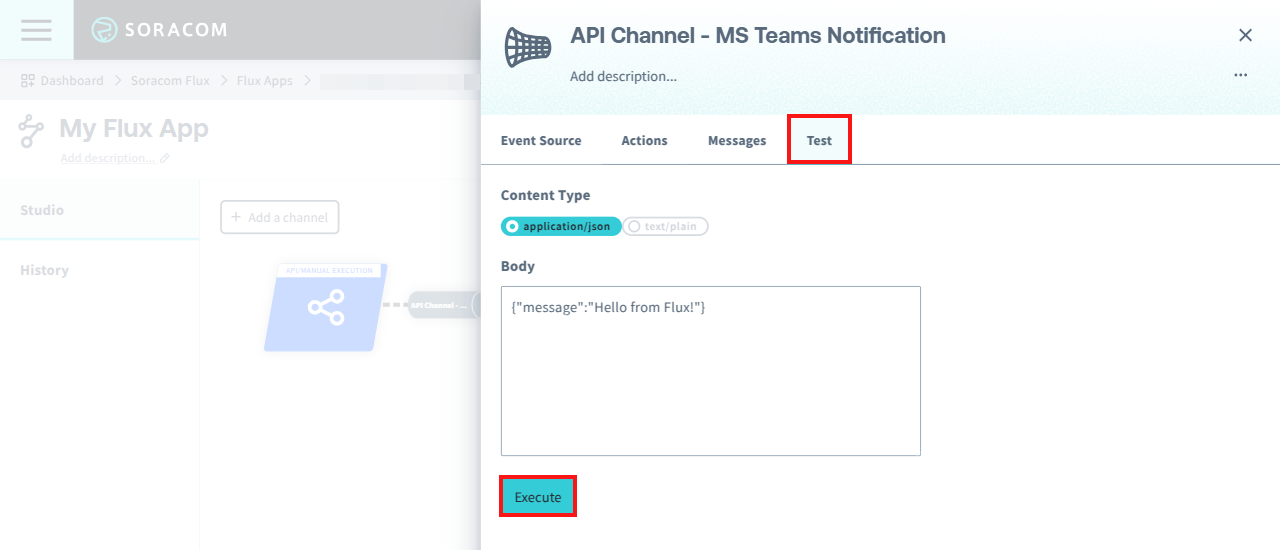
Task: Click the Soracom logo
Action: pos(159,30)
